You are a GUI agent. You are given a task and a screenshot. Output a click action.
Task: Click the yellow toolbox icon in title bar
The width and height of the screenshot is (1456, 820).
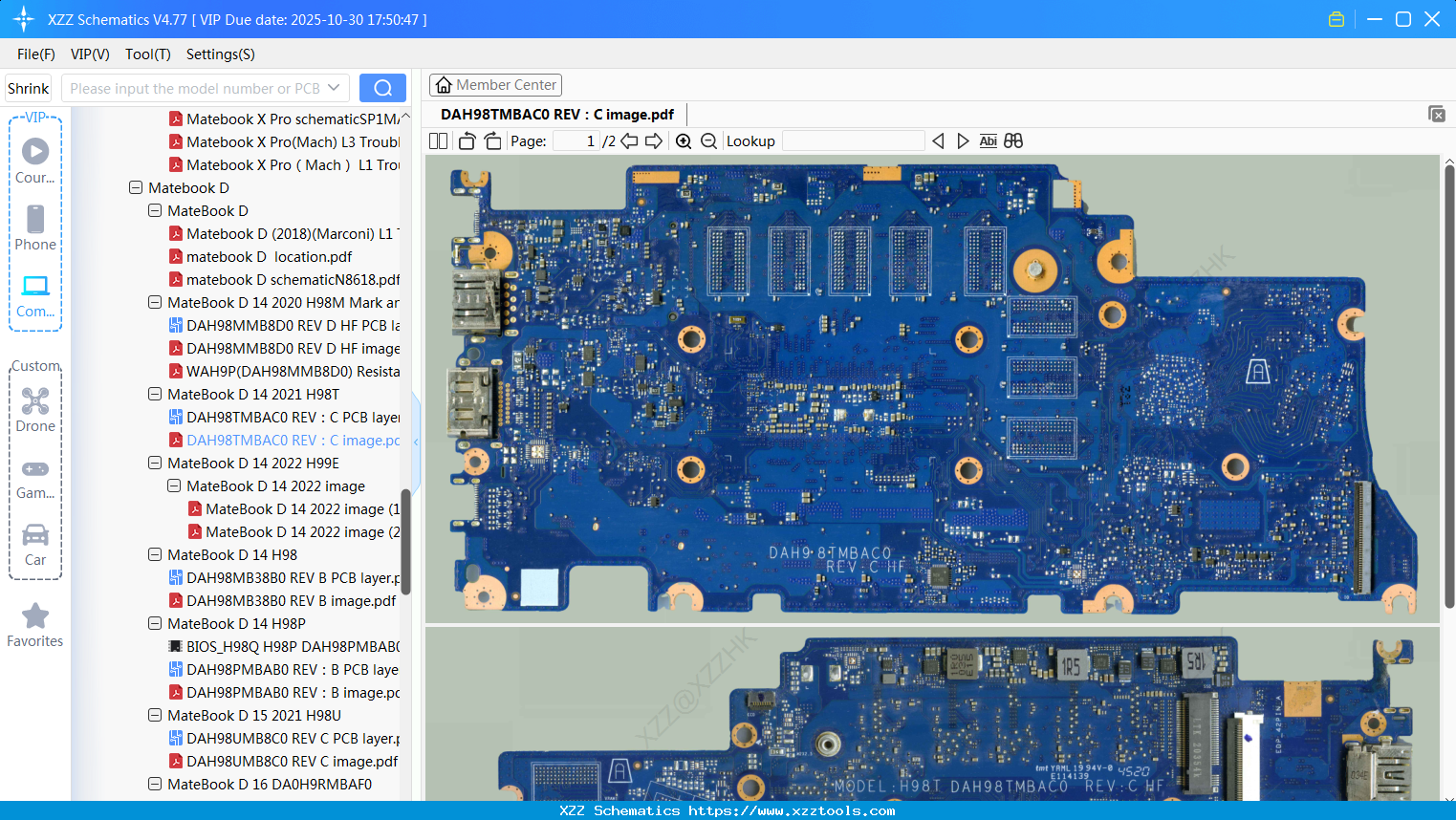(x=1336, y=19)
